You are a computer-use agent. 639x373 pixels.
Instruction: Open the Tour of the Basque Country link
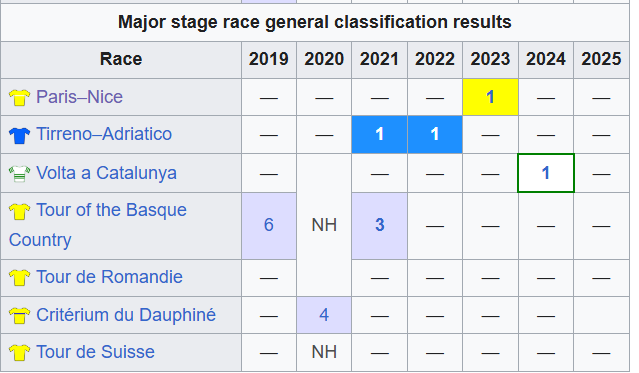click(98, 225)
